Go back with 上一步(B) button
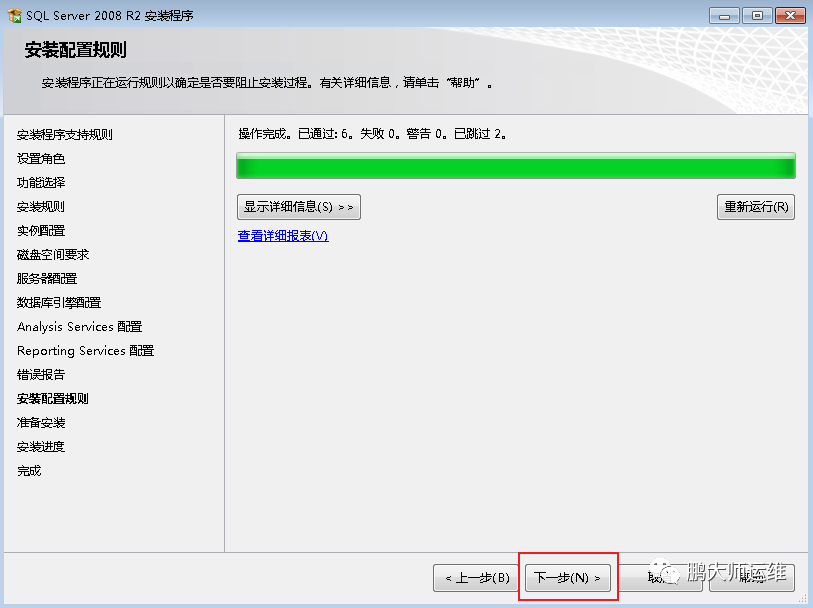 (x=475, y=577)
